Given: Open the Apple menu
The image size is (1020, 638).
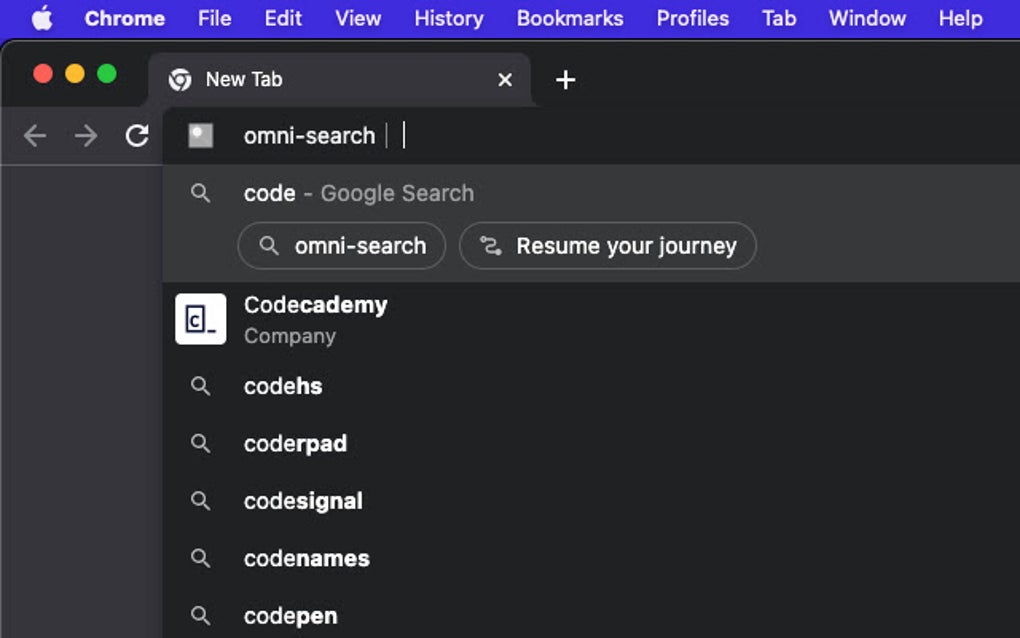Looking at the screenshot, I should 41,17.
